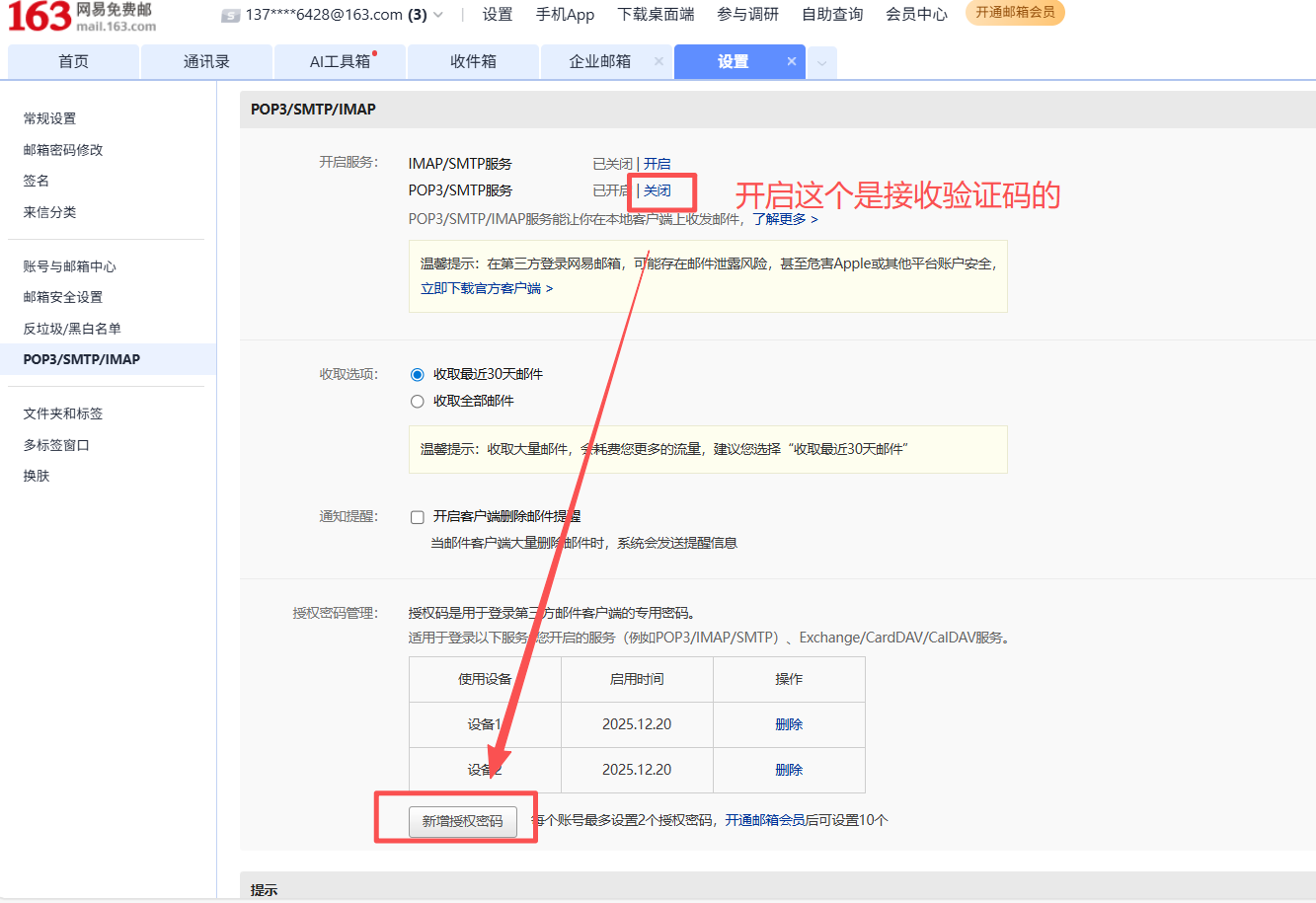Click the IMAP/SMTP服务 label
Viewport: 1316px width, 903px height.
click(x=460, y=164)
